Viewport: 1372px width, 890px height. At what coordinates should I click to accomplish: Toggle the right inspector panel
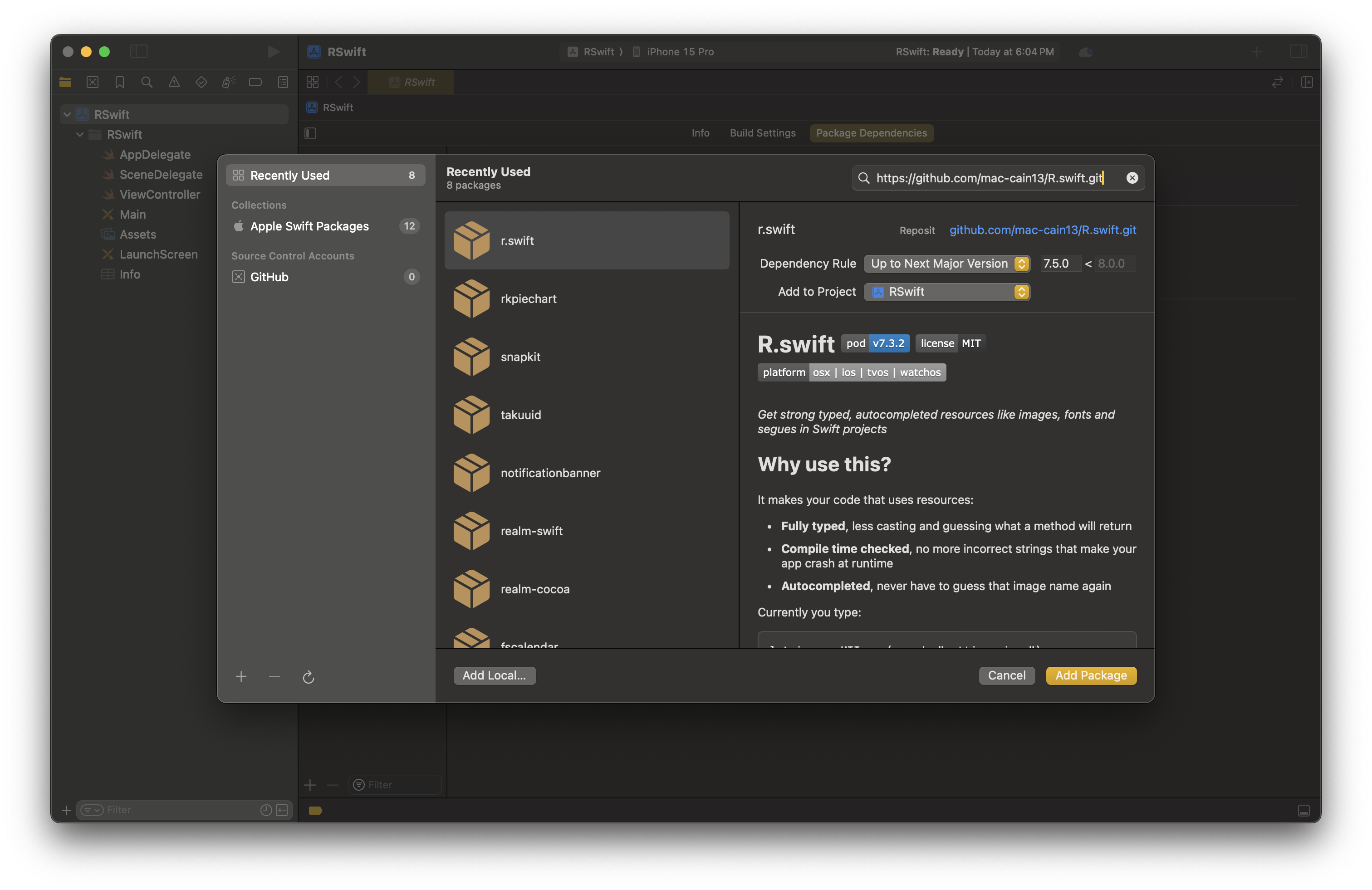(x=1298, y=52)
